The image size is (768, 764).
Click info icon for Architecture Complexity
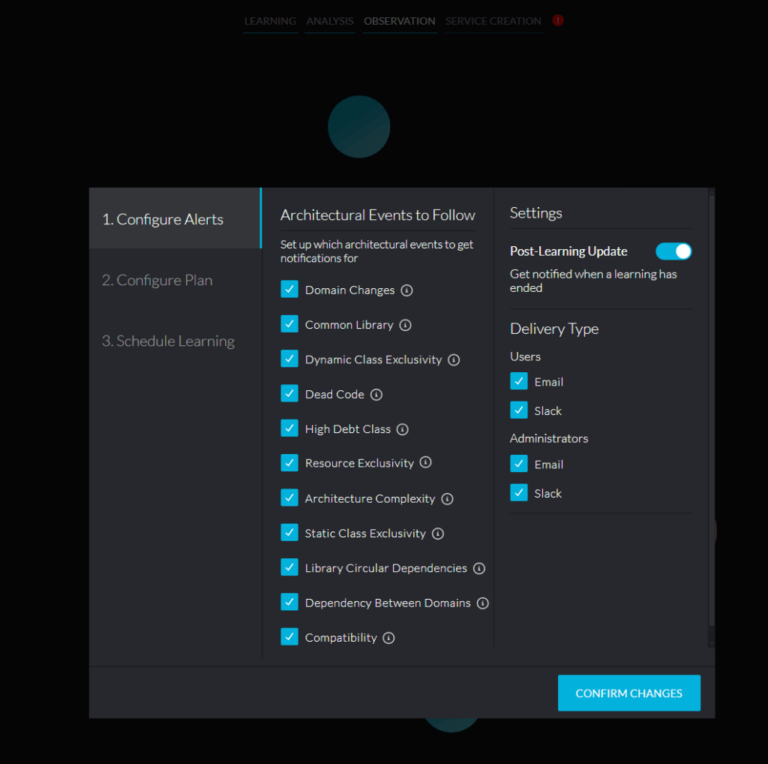point(447,499)
